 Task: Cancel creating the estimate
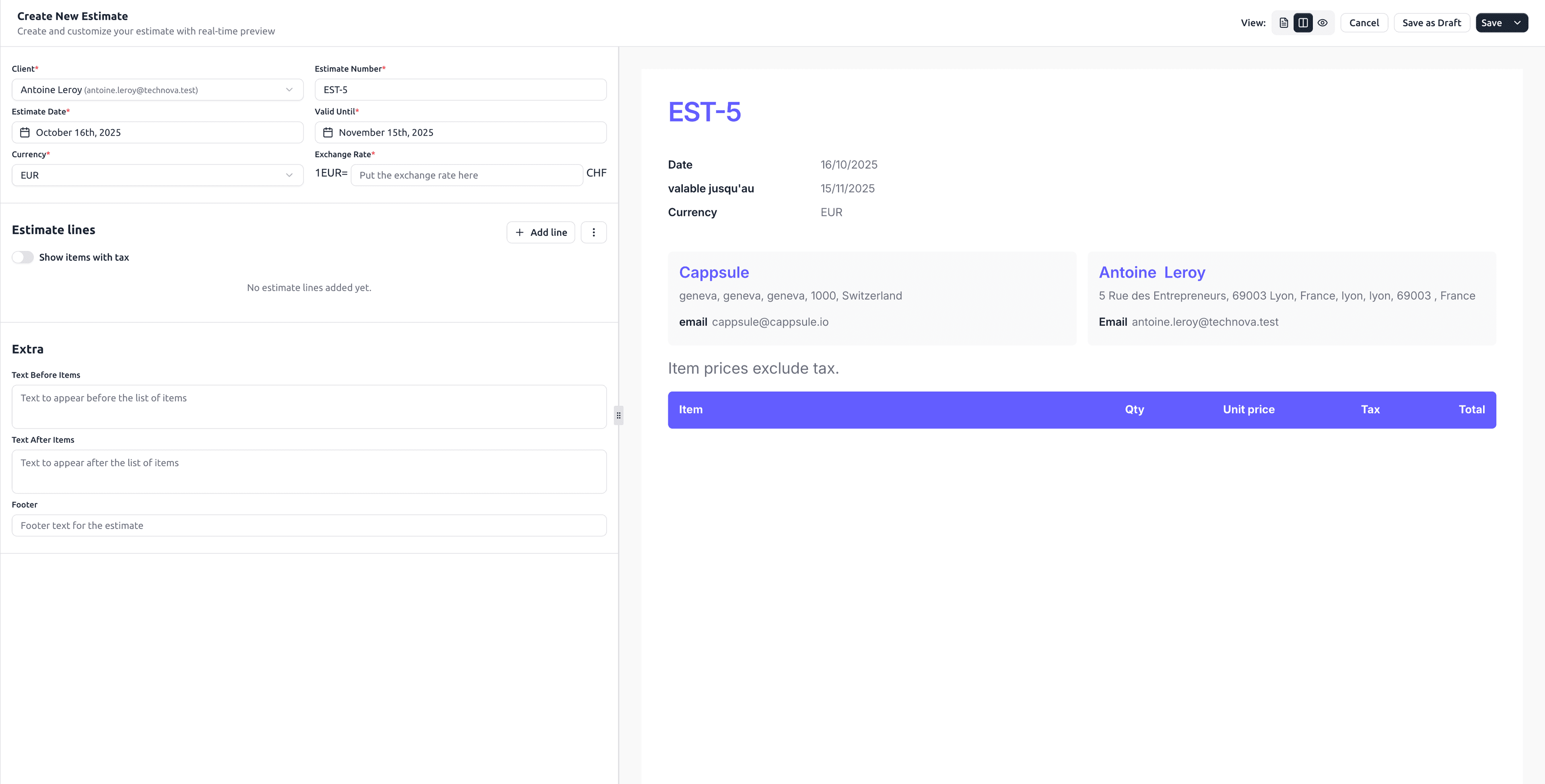point(1364,22)
